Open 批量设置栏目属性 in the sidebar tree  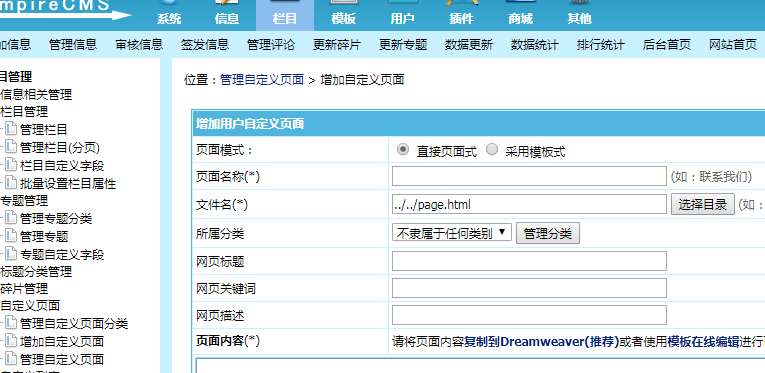pyautogui.click(x=68, y=184)
